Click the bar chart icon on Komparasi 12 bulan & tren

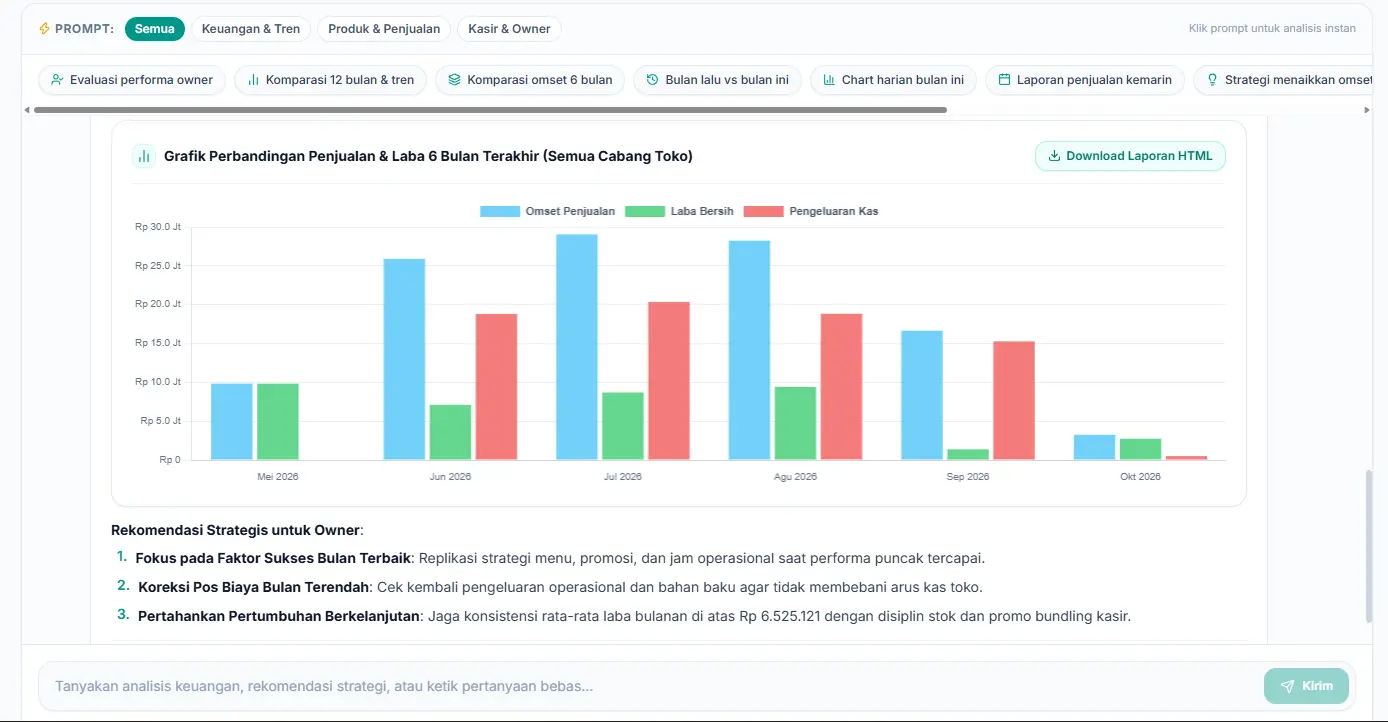point(253,80)
